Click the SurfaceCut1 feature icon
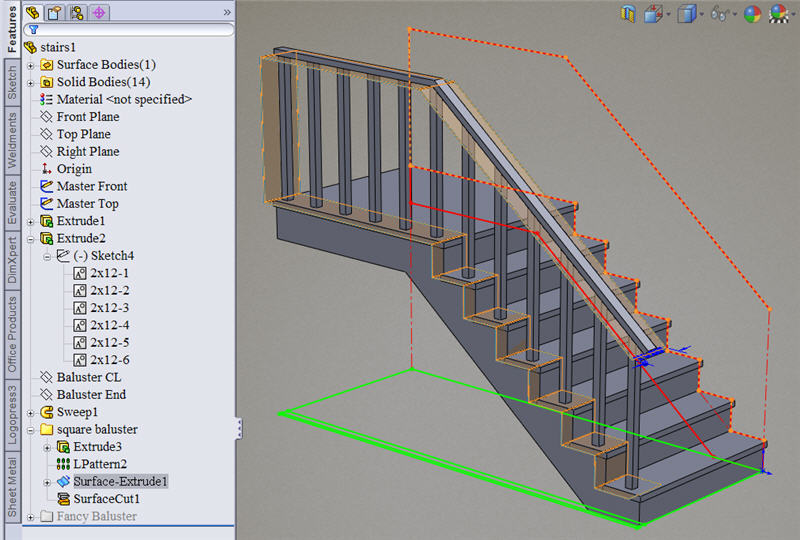The image size is (800, 540). (63, 499)
